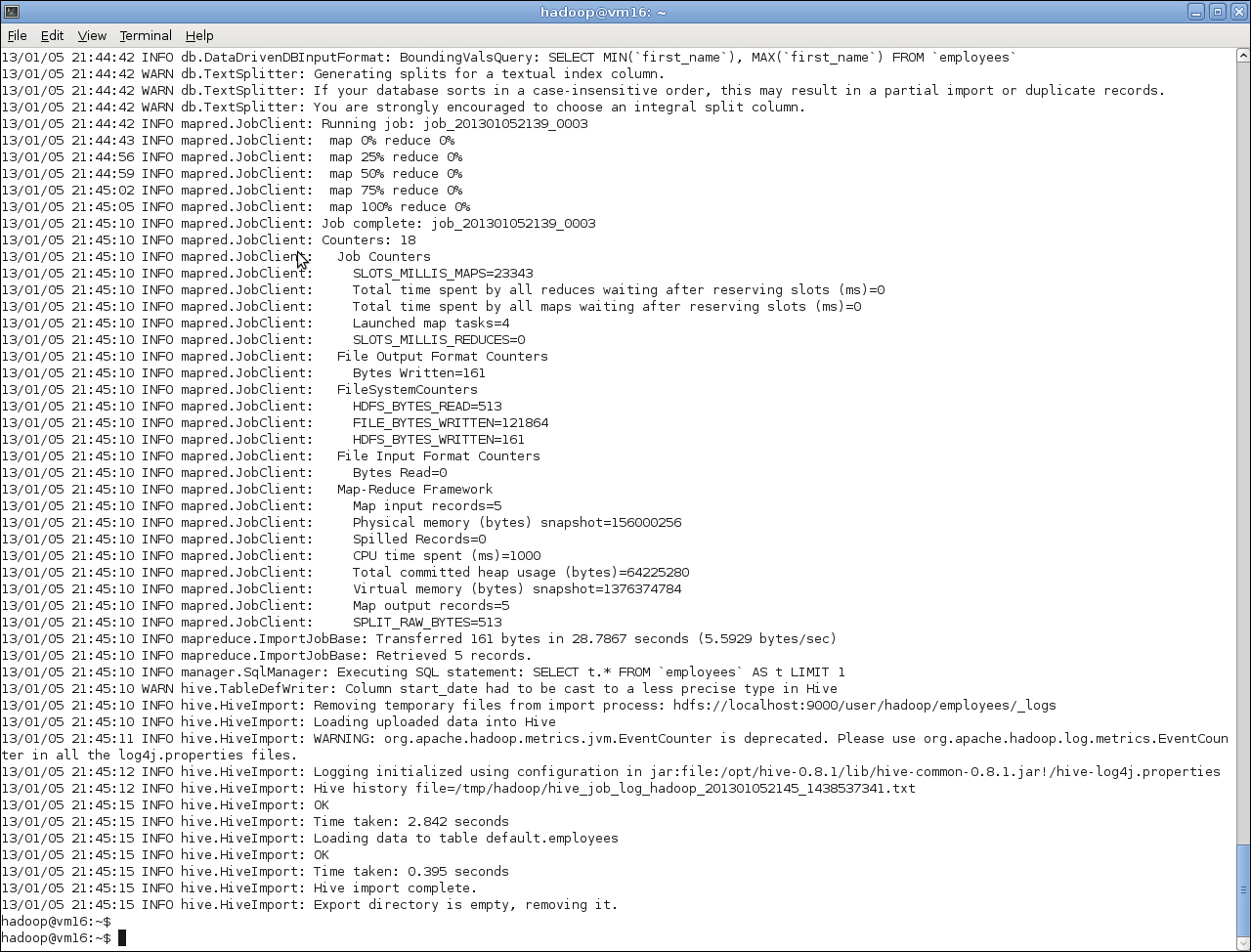Click the scrollbar up arrow

point(1243,56)
